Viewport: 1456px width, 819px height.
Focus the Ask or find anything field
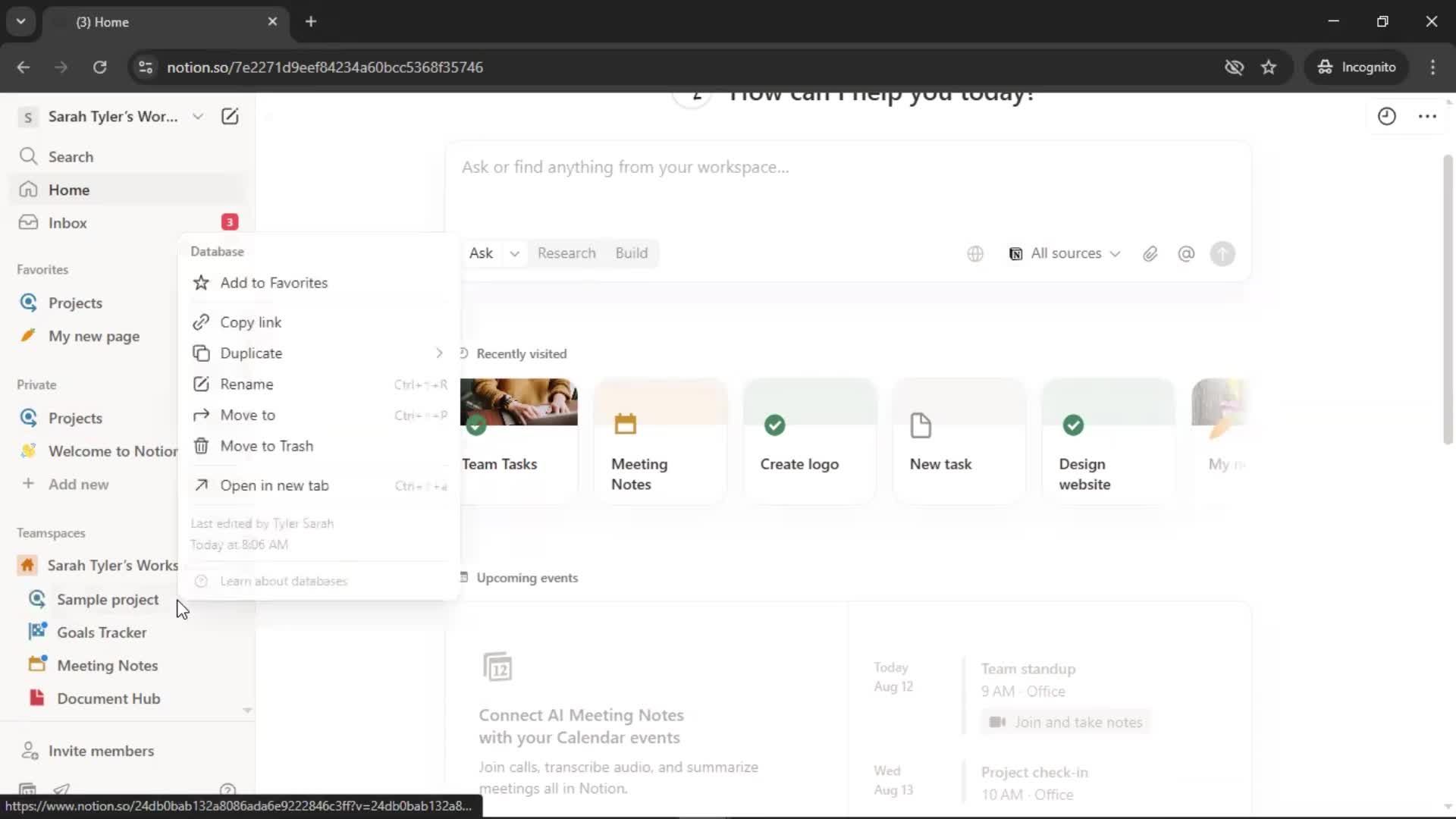[848, 167]
